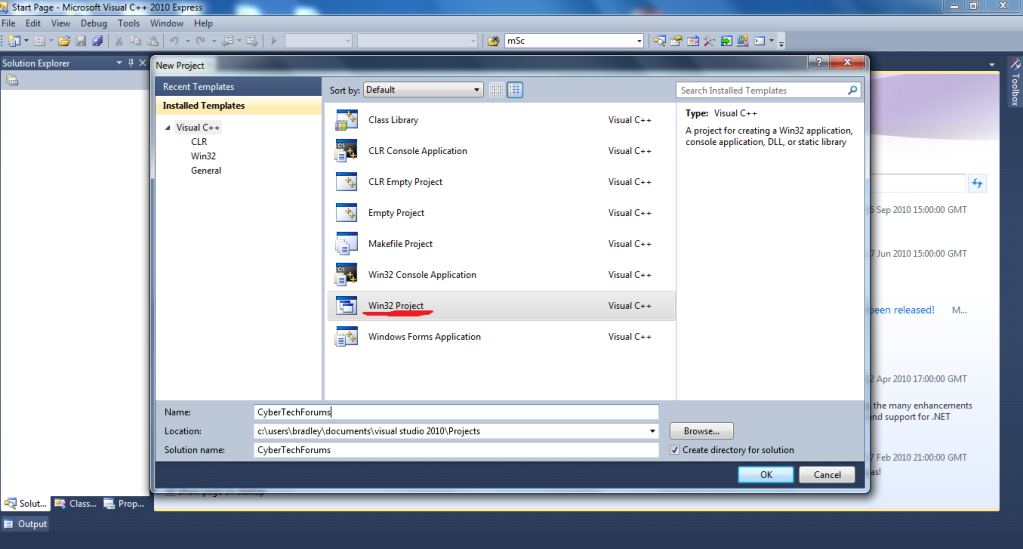Switch to the Class View tab
The image size is (1023, 549).
coord(76,504)
